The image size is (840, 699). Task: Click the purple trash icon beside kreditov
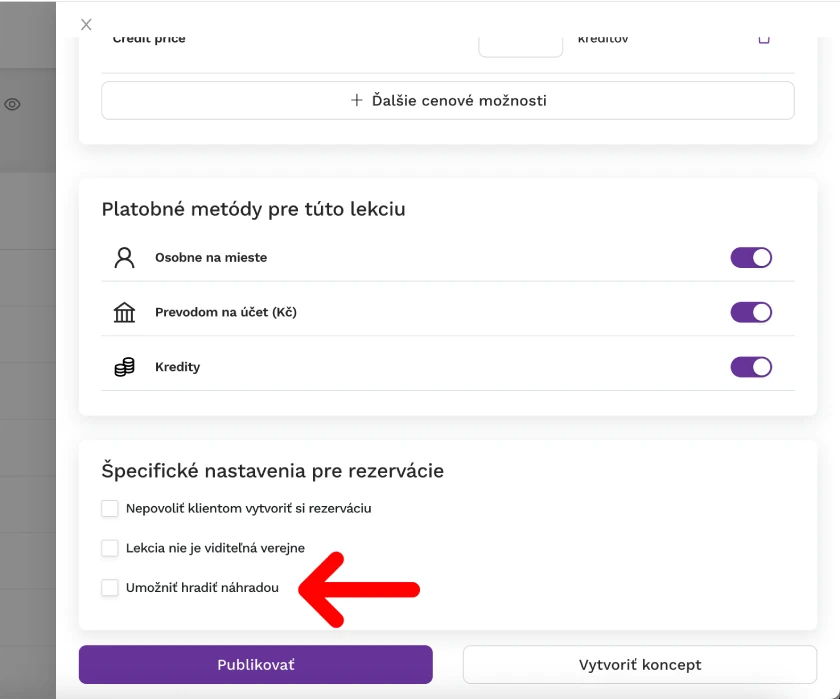(x=764, y=40)
